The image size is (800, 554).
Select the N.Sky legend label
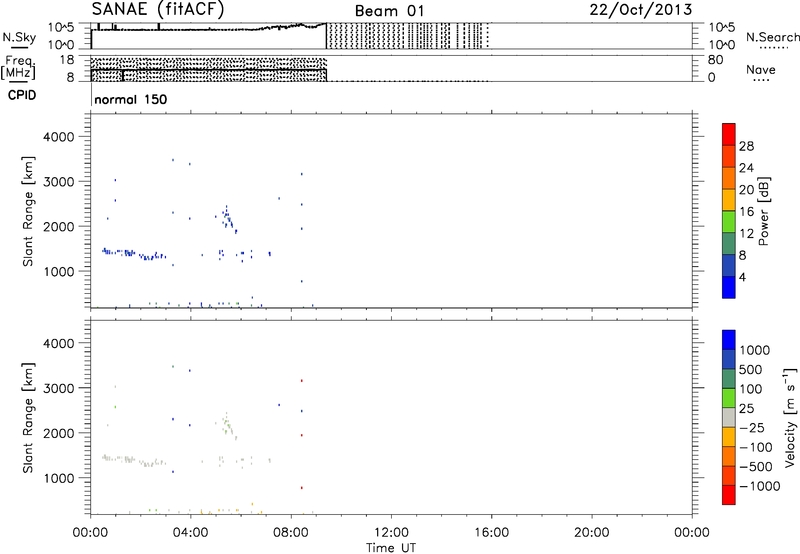click(x=19, y=37)
